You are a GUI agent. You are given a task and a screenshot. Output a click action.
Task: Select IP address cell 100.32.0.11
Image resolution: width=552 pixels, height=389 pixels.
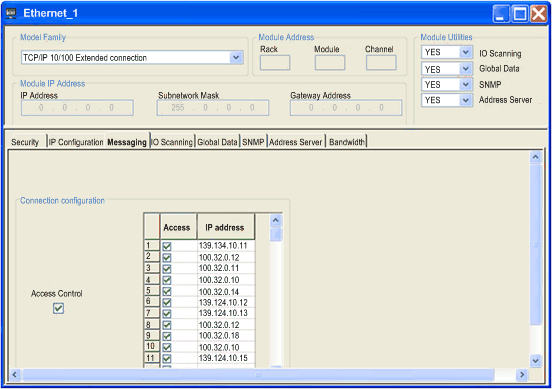coord(226,268)
